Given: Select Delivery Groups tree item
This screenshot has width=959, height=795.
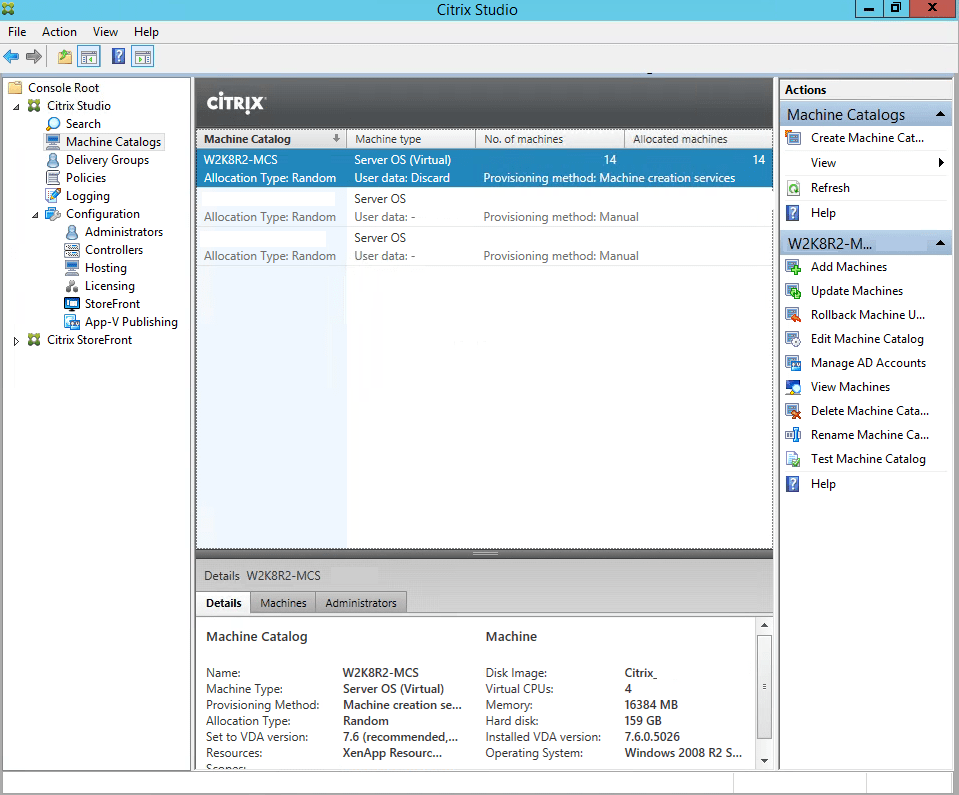Looking at the screenshot, I should pos(107,160).
